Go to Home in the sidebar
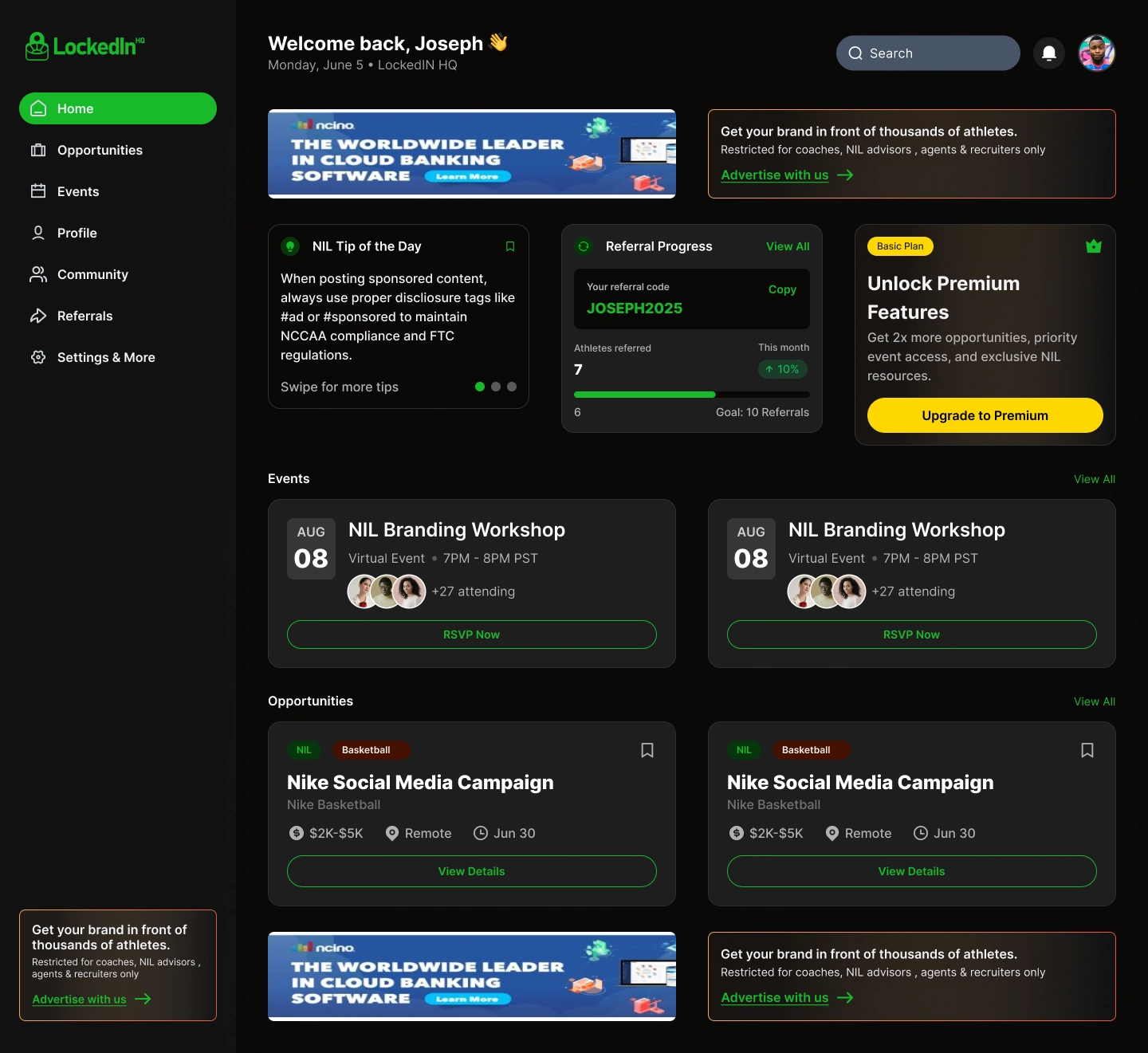Image resolution: width=1148 pixels, height=1053 pixels. pyautogui.click(x=118, y=108)
